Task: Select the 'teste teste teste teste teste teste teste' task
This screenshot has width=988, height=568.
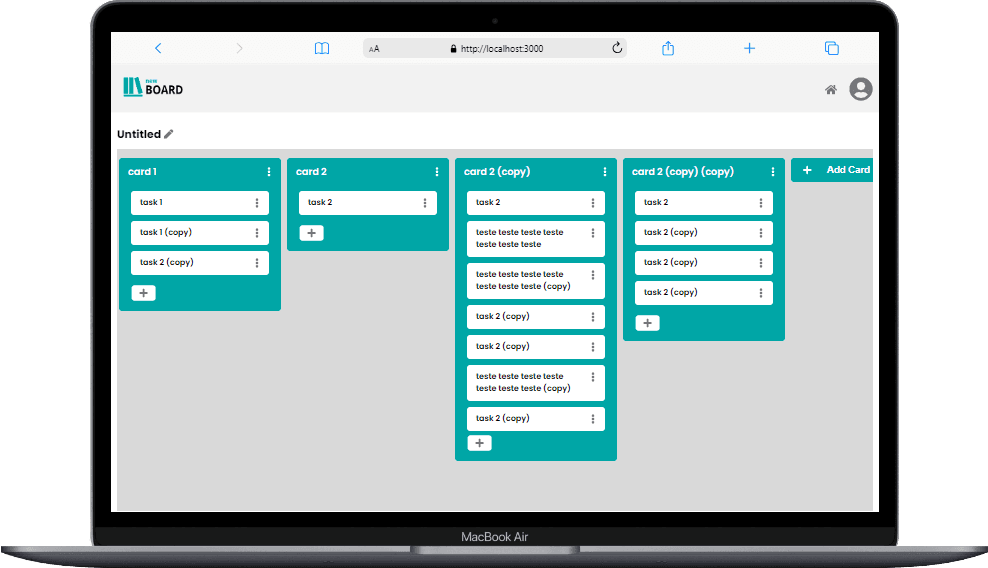Action: click(536, 238)
